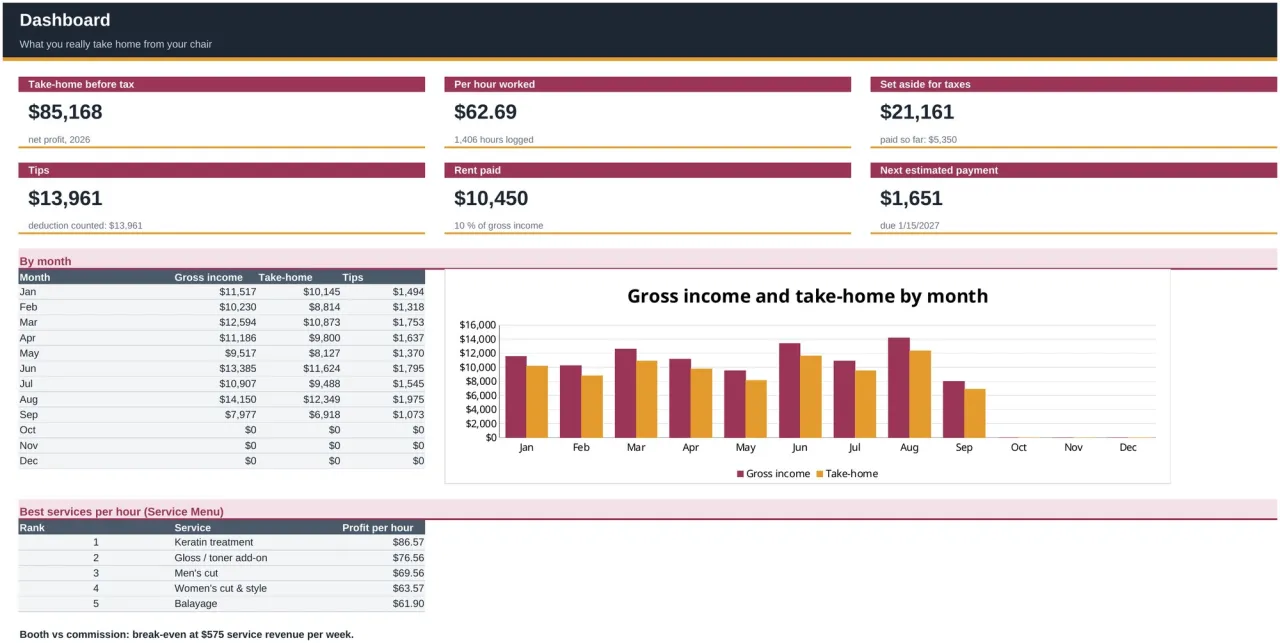Click the chart title 'Gross income and take-home by month'

807,296
